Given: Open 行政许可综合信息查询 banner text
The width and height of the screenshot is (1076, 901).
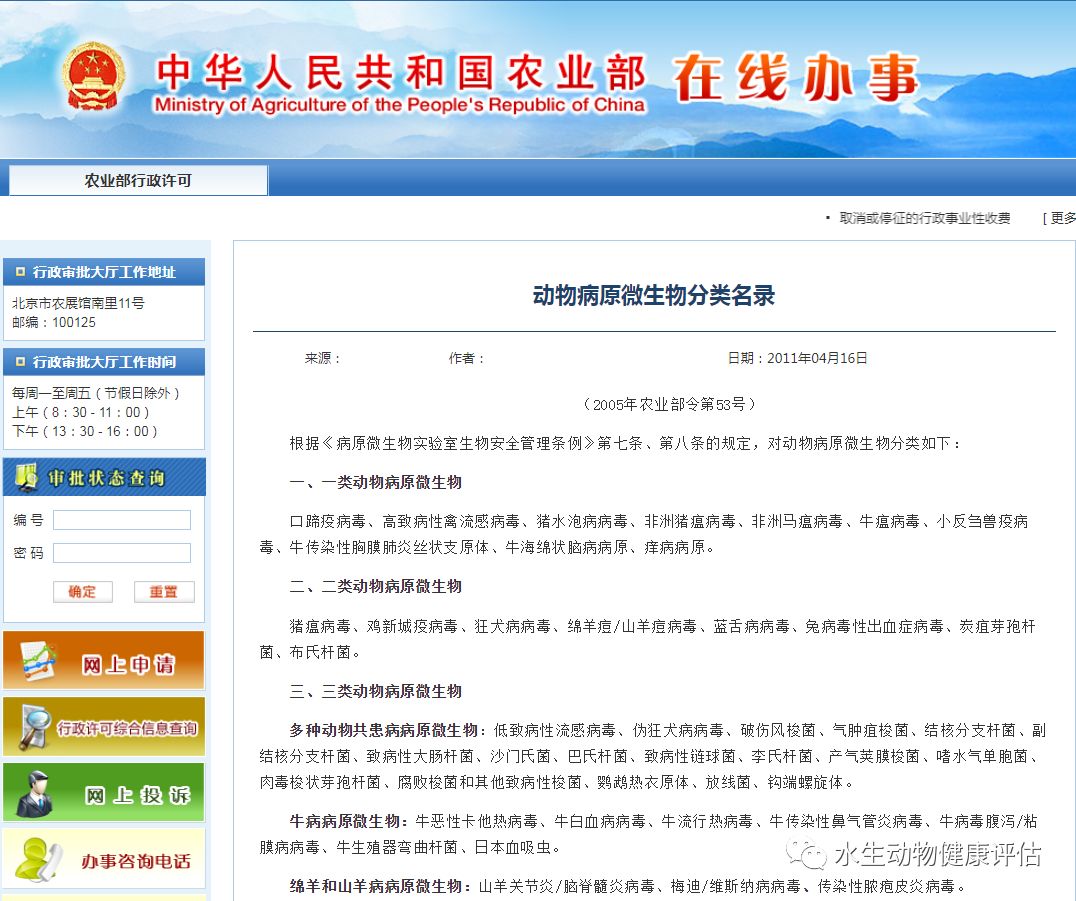Looking at the screenshot, I should (127, 728).
